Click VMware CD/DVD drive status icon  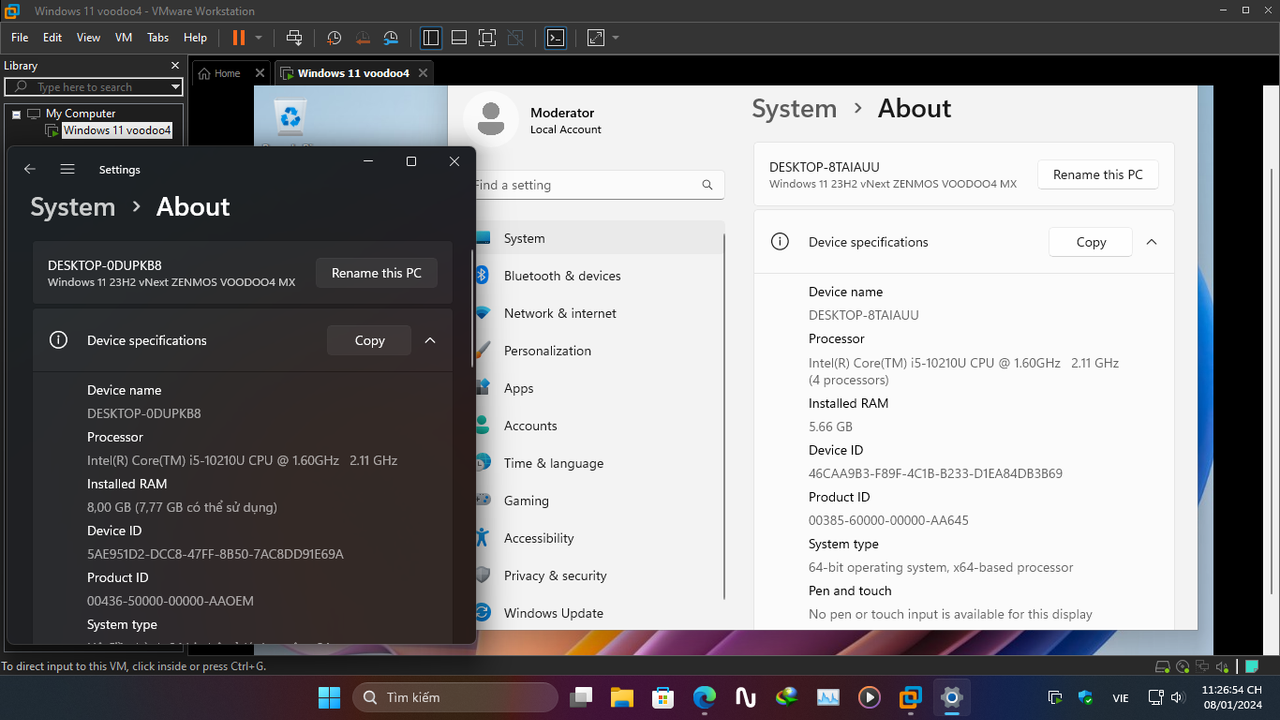click(x=1183, y=666)
